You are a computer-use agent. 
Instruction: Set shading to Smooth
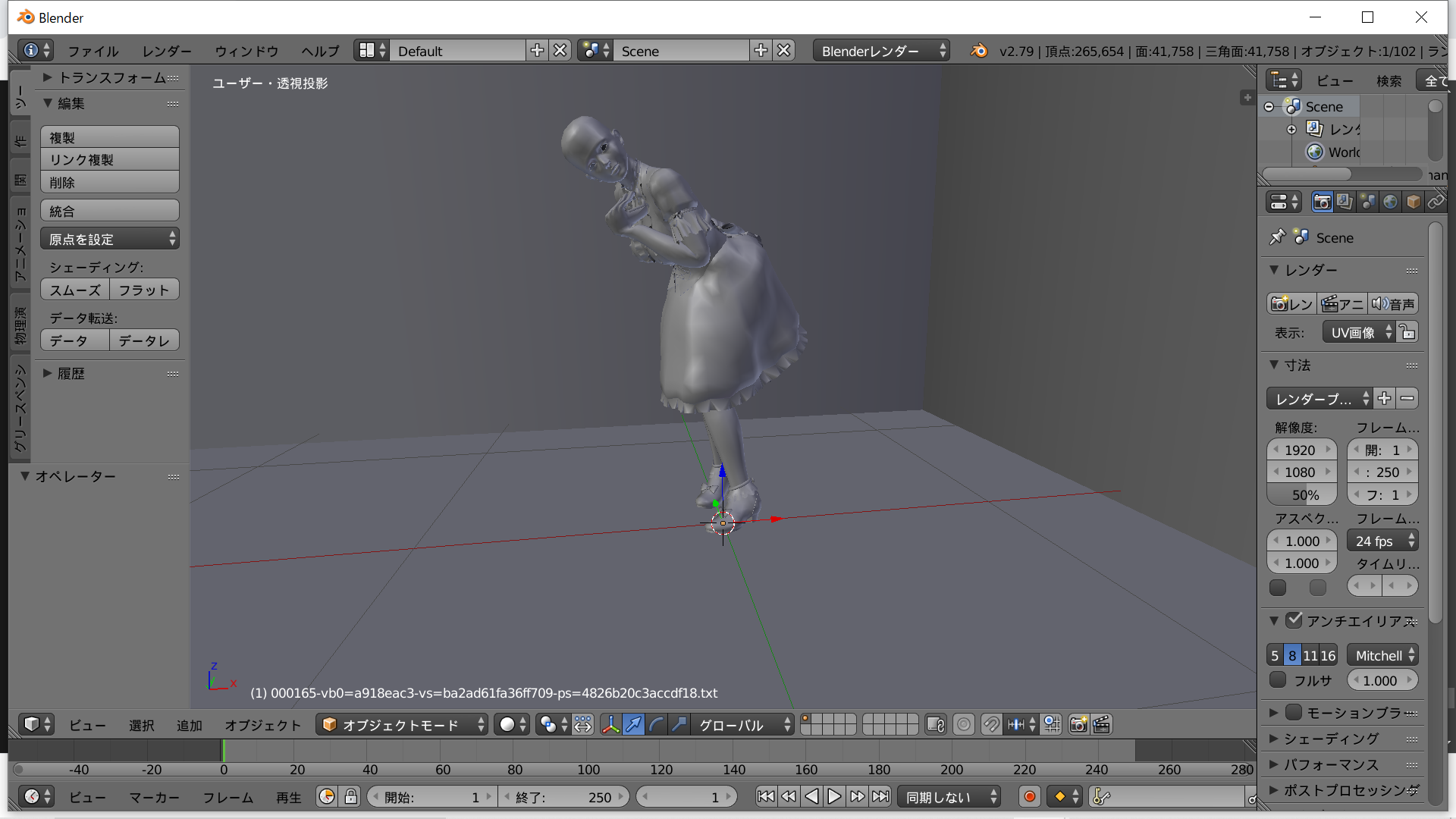point(74,290)
